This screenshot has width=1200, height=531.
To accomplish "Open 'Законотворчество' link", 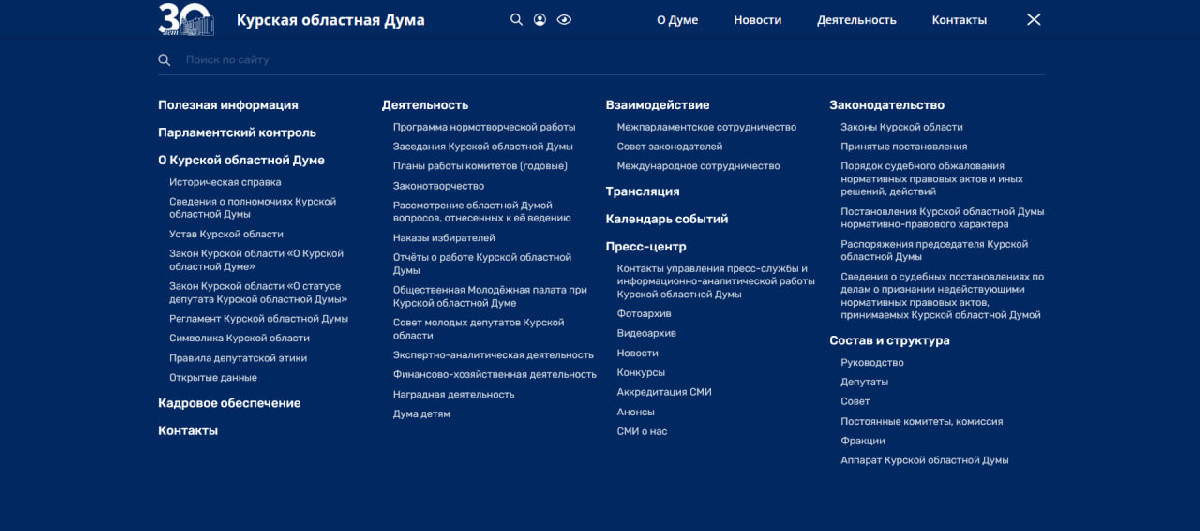I will [438, 186].
